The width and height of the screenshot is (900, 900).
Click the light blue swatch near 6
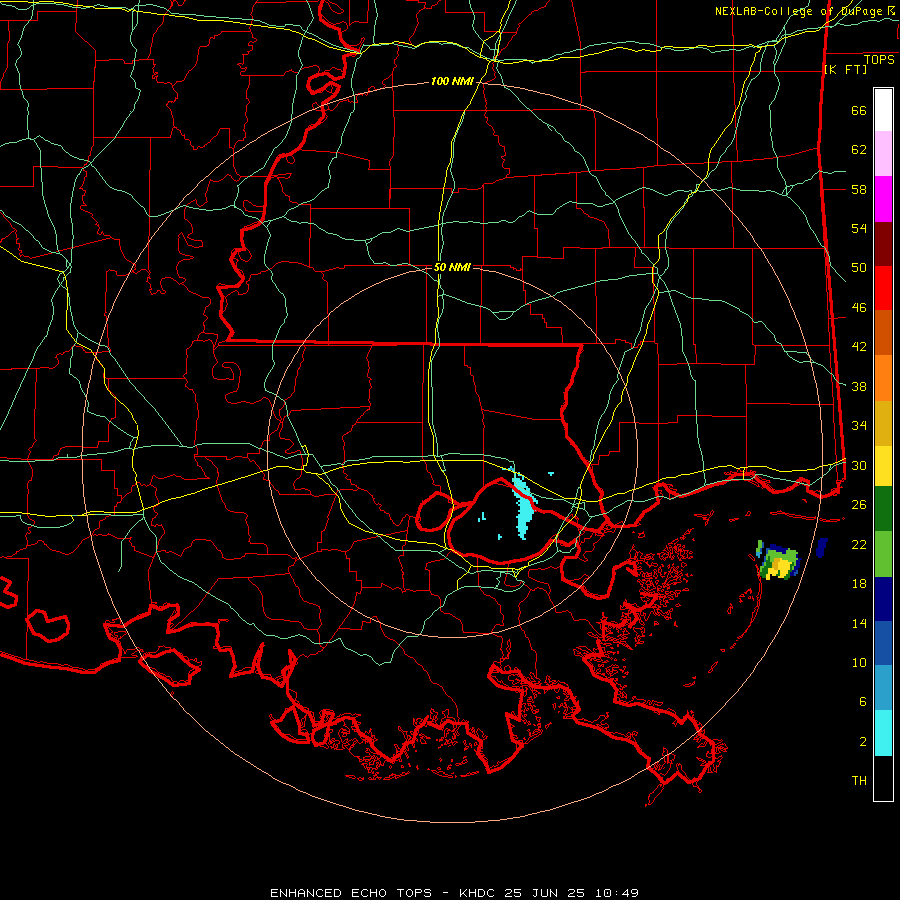click(883, 688)
